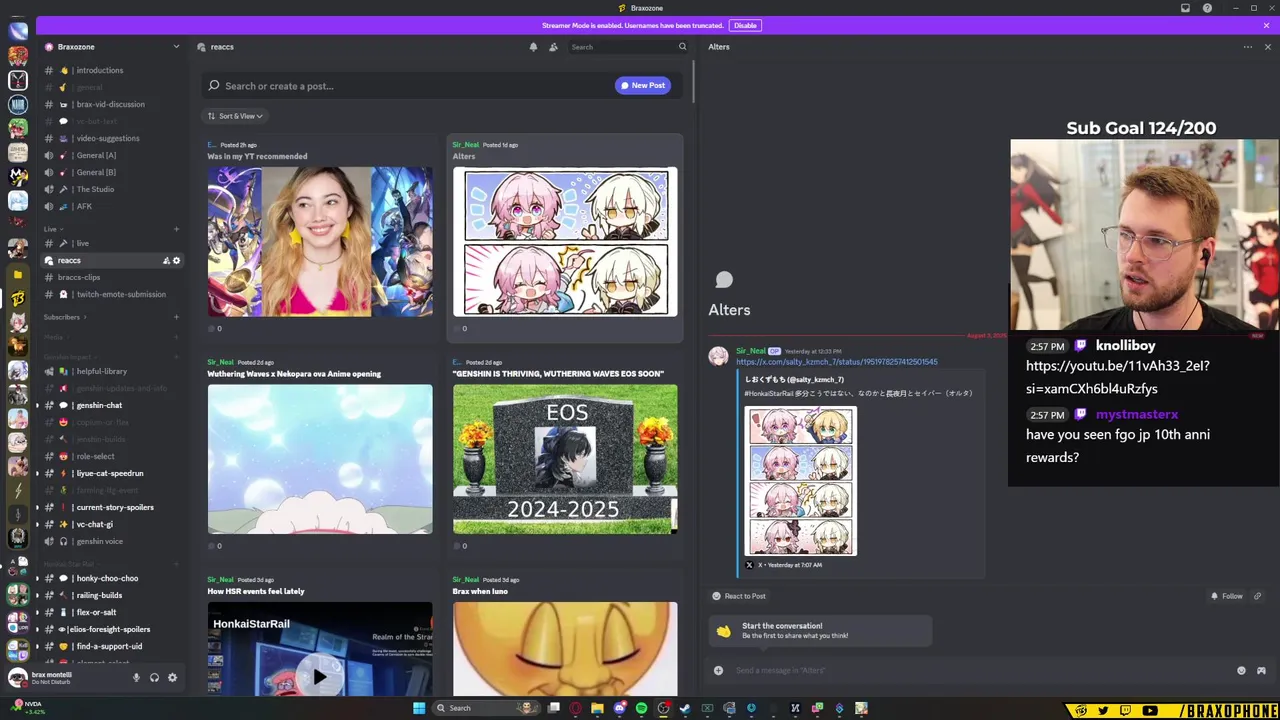
Task: Open reaccs channel settings gear
Action: click(177, 261)
